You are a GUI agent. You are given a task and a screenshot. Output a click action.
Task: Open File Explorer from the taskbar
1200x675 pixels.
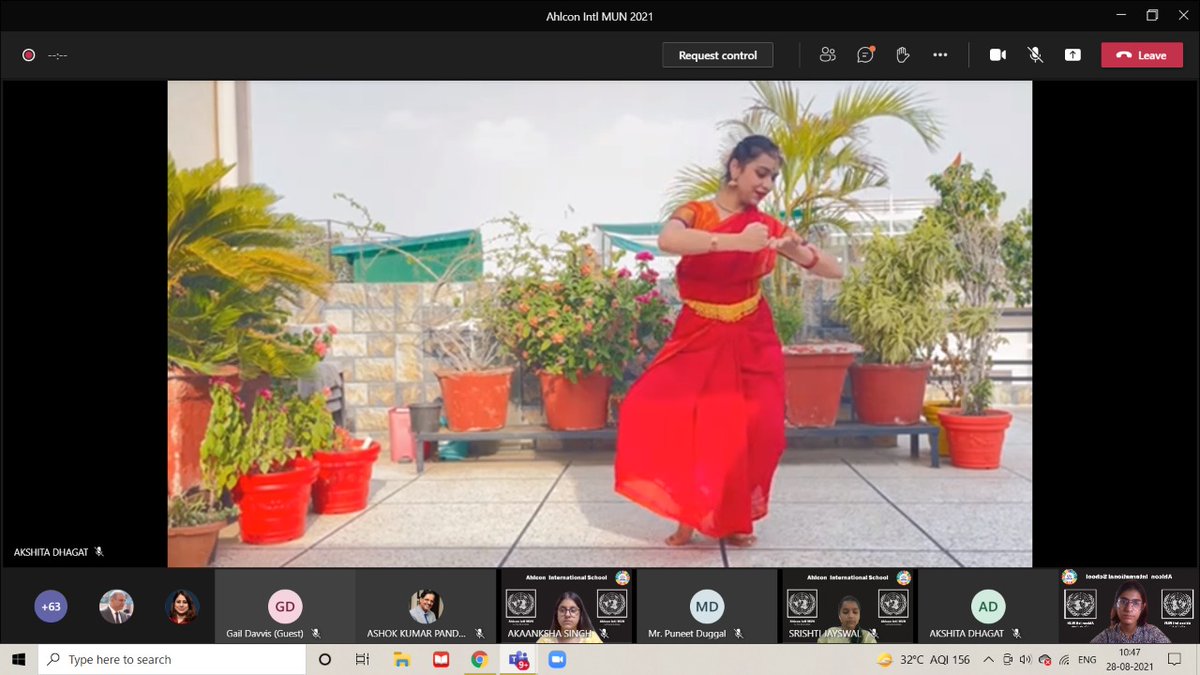coord(402,659)
